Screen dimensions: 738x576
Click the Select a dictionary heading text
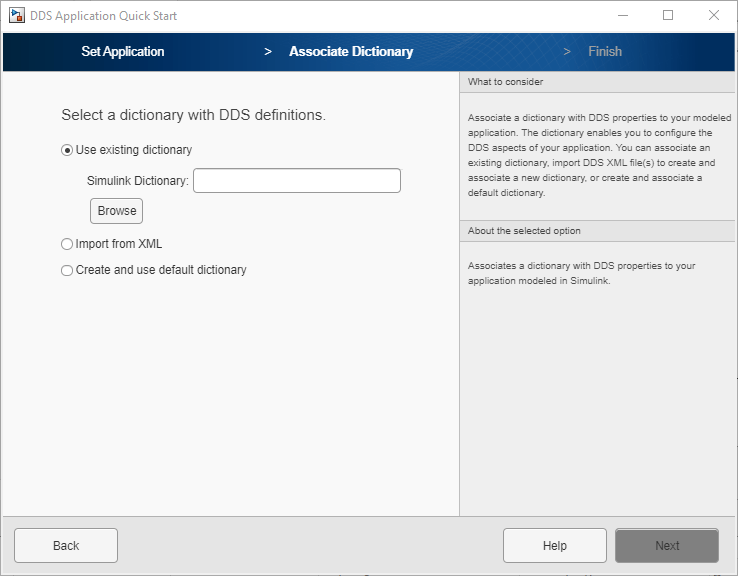(193, 115)
